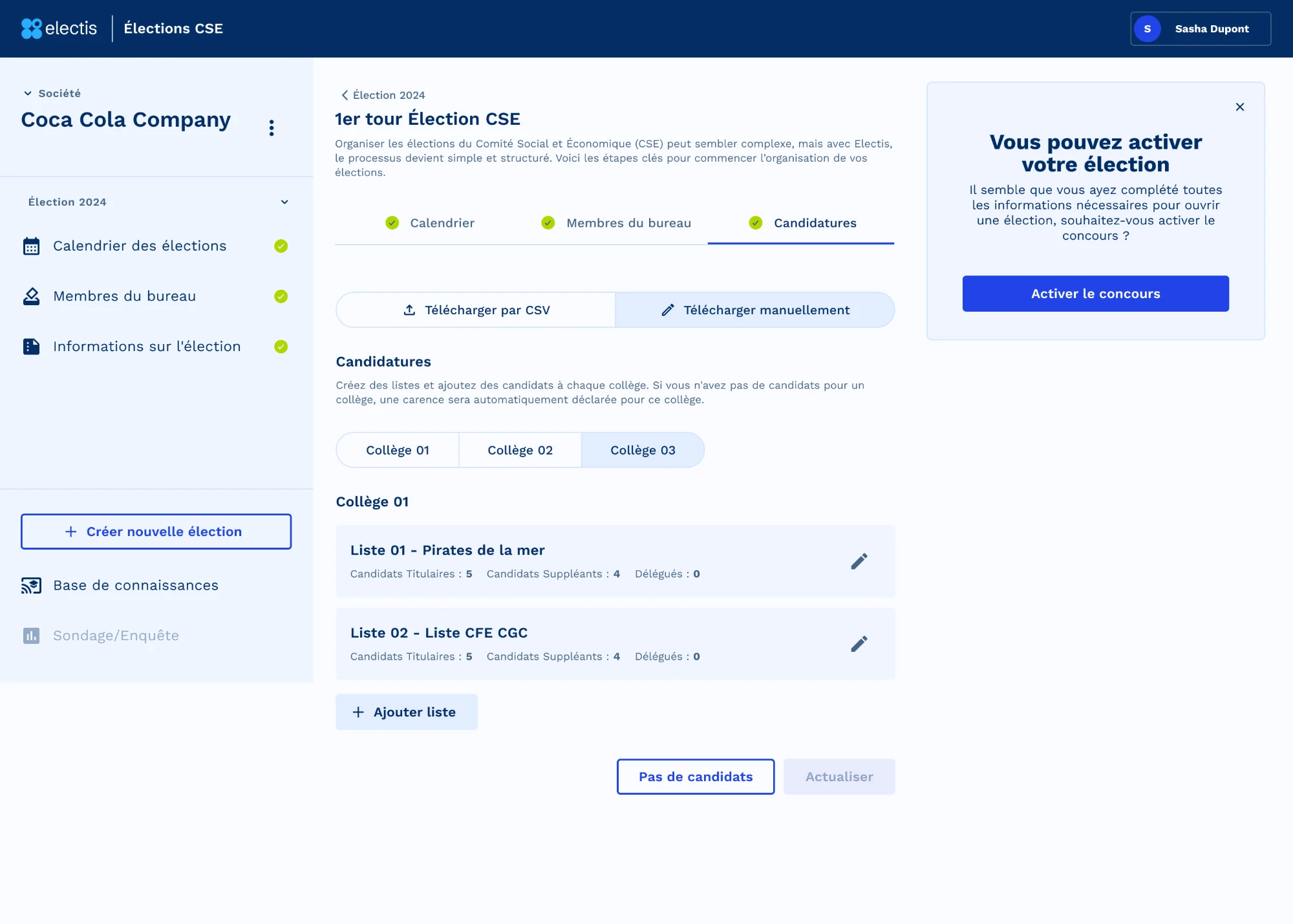Click the S avatar icon
The width and height of the screenshot is (1293, 924).
point(1148,28)
